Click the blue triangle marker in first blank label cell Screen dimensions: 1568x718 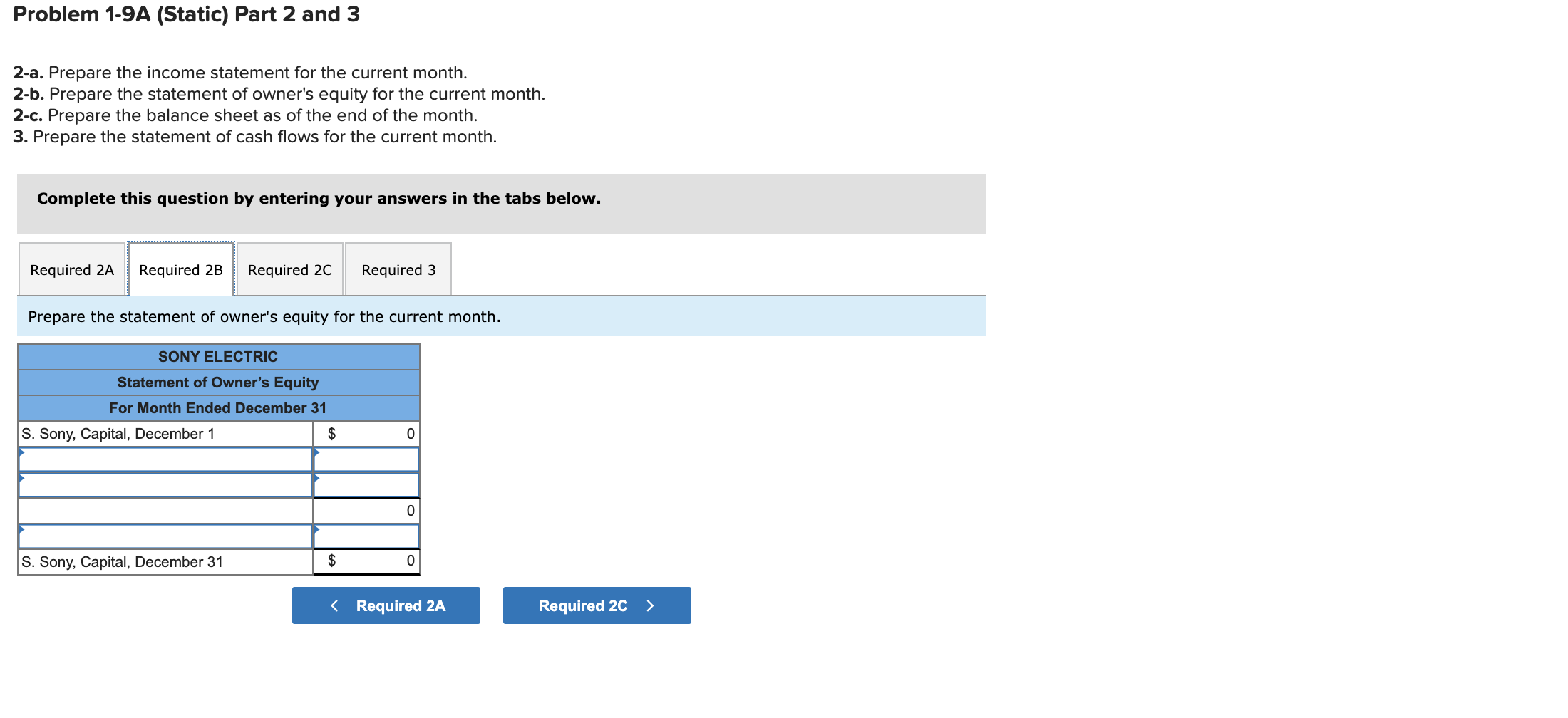pyautogui.click(x=22, y=452)
